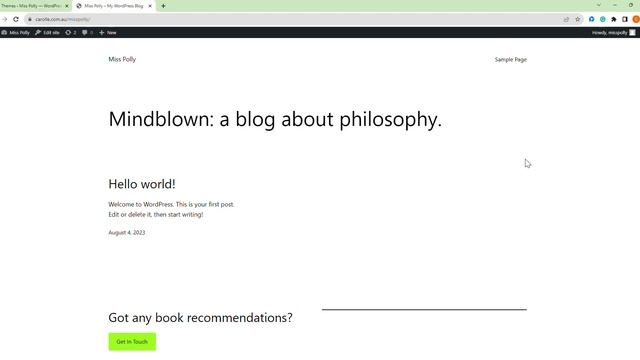Close the Themes - Miss Polly tab
The width and height of the screenshot is (640, 360).
[67, 6]
